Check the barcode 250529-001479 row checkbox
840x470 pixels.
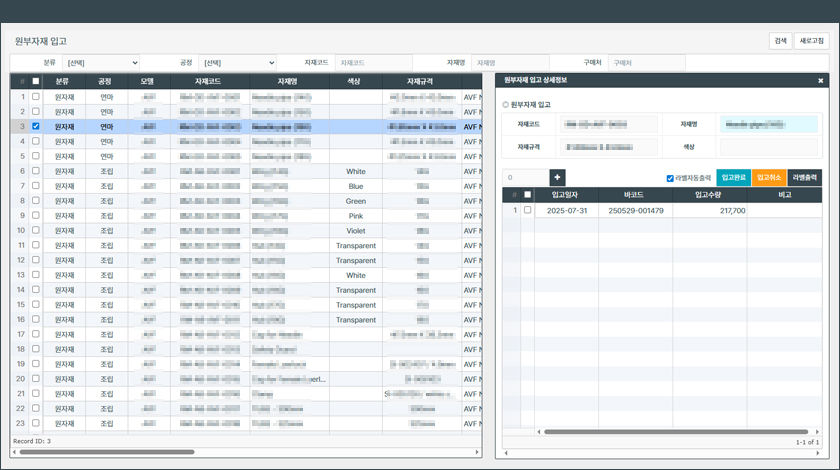(x=528, y=210)
